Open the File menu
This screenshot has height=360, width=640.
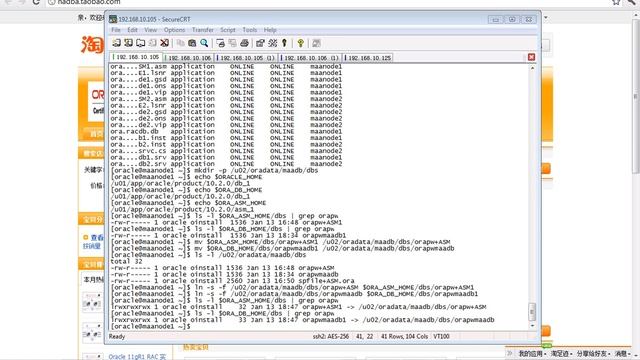[x=116, y=30]
